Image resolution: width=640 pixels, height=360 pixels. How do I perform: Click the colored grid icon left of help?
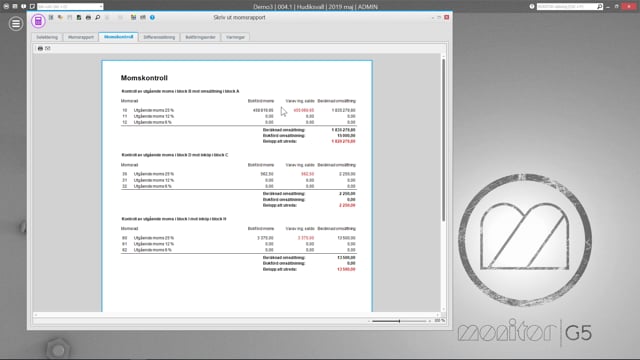[x=133, y=18]
